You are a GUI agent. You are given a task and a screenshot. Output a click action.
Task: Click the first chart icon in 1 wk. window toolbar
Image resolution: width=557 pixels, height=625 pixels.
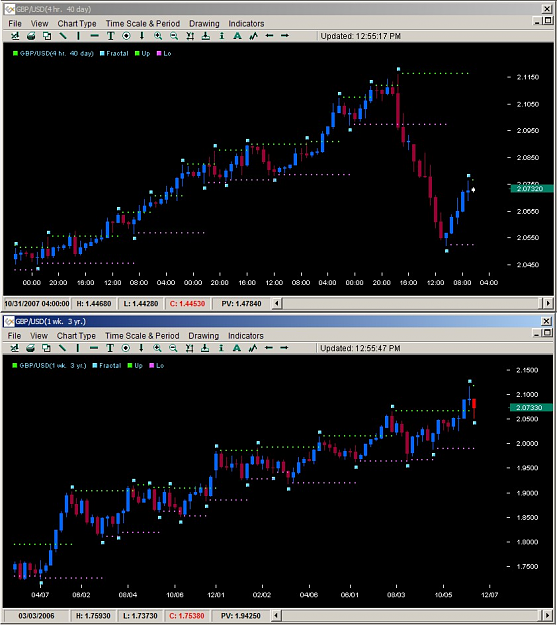coord(15,348)
